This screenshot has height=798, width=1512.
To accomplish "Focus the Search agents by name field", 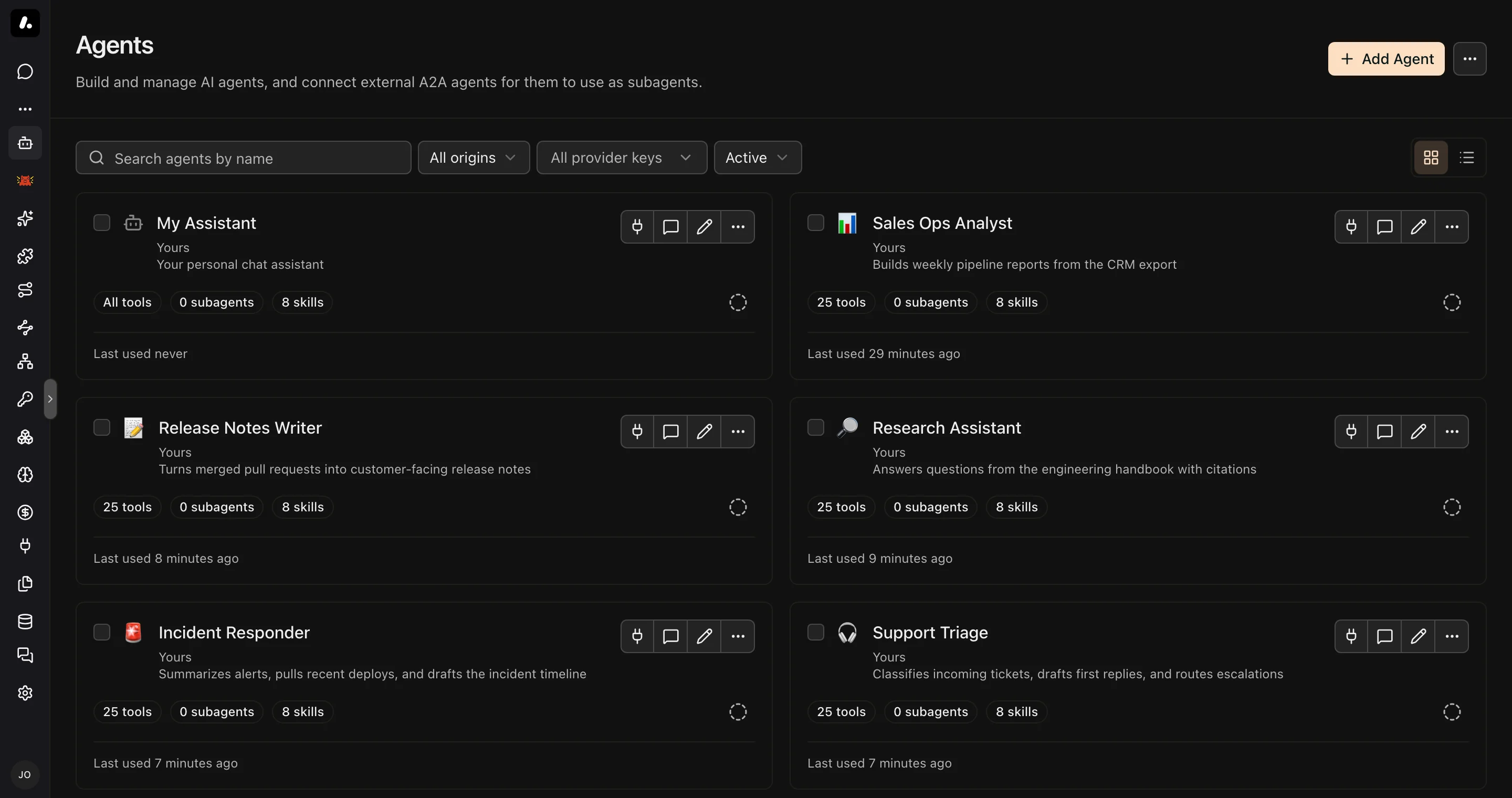I will pyautogui.click(x=243, y=157).
